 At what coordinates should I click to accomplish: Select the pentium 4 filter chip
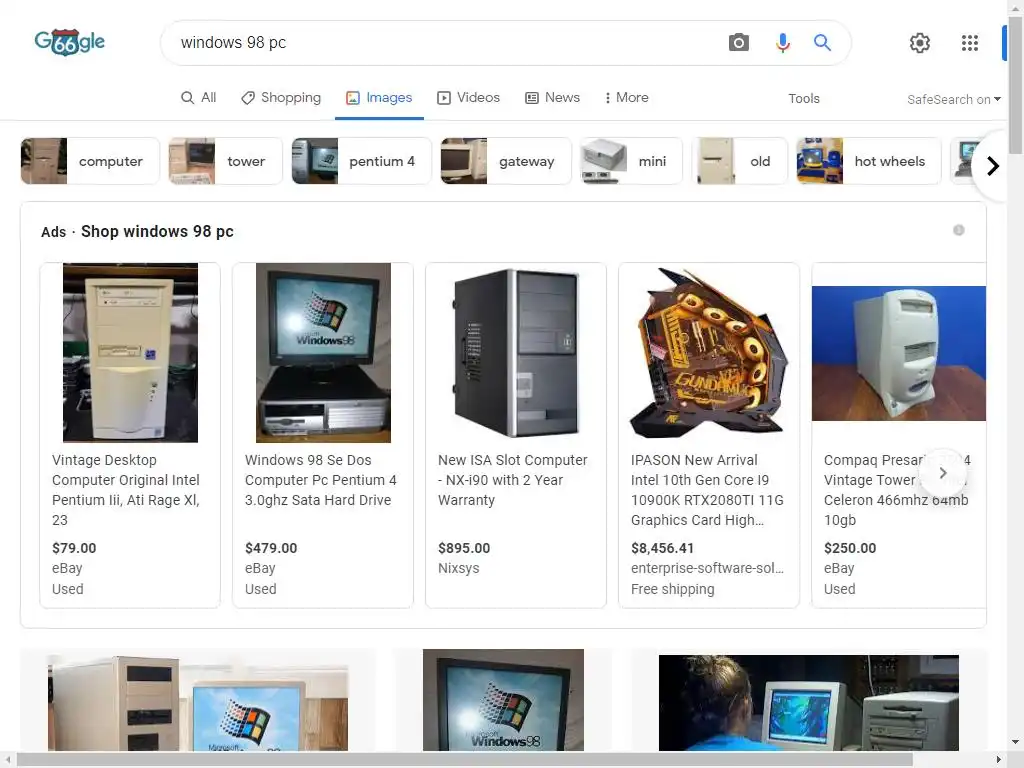361,161
